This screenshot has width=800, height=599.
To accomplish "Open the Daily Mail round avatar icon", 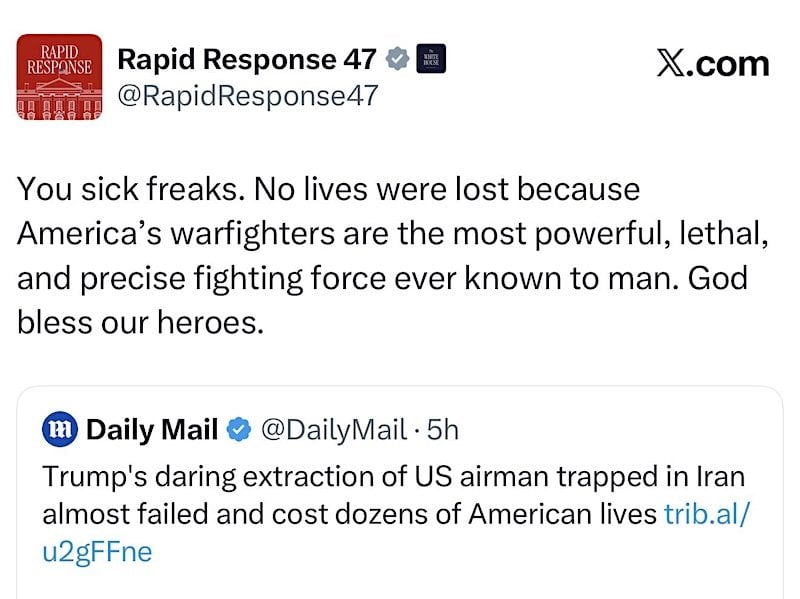I will (x=61, y=430).
